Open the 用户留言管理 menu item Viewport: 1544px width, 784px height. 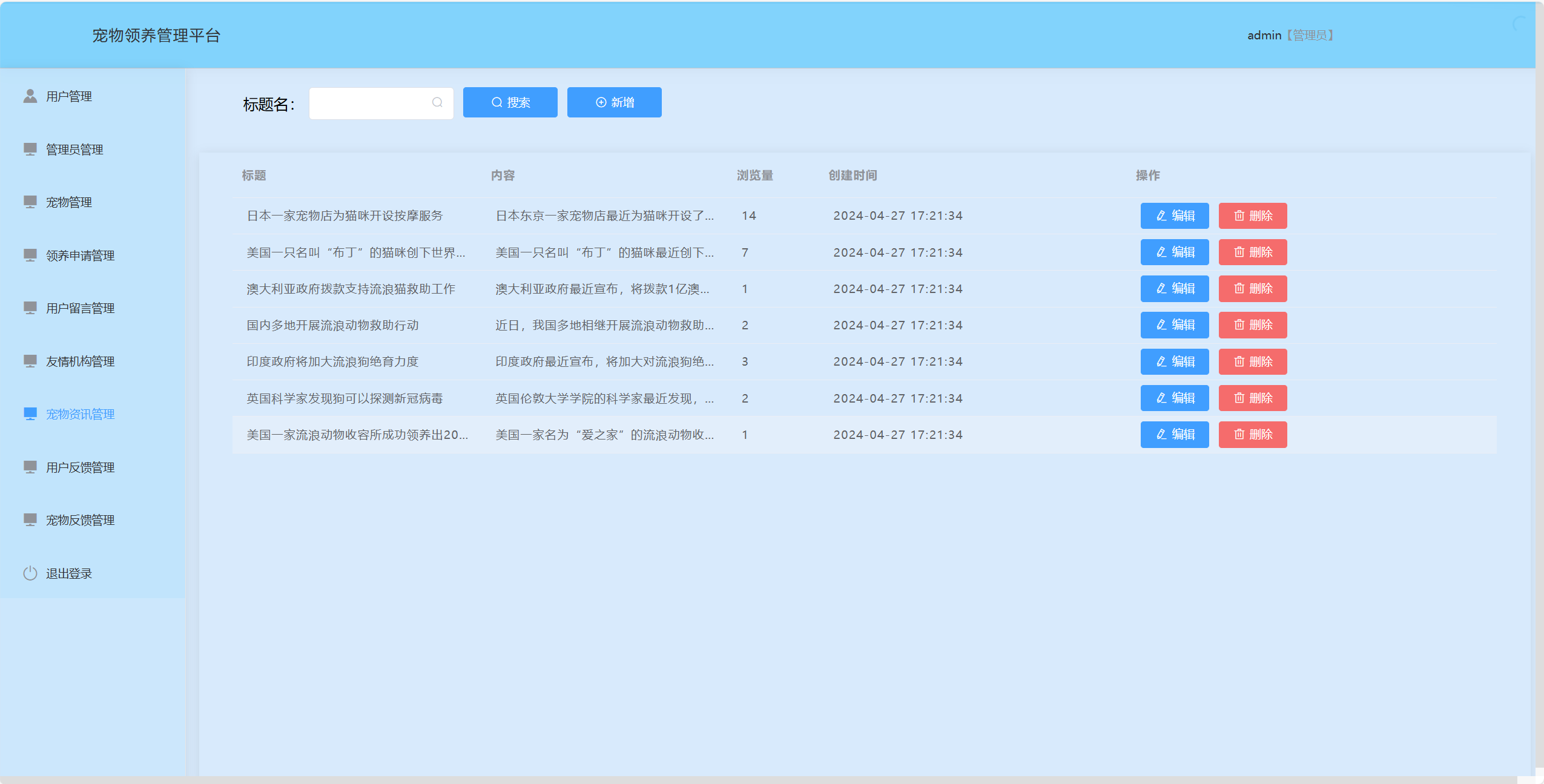(x=80, y=308)
